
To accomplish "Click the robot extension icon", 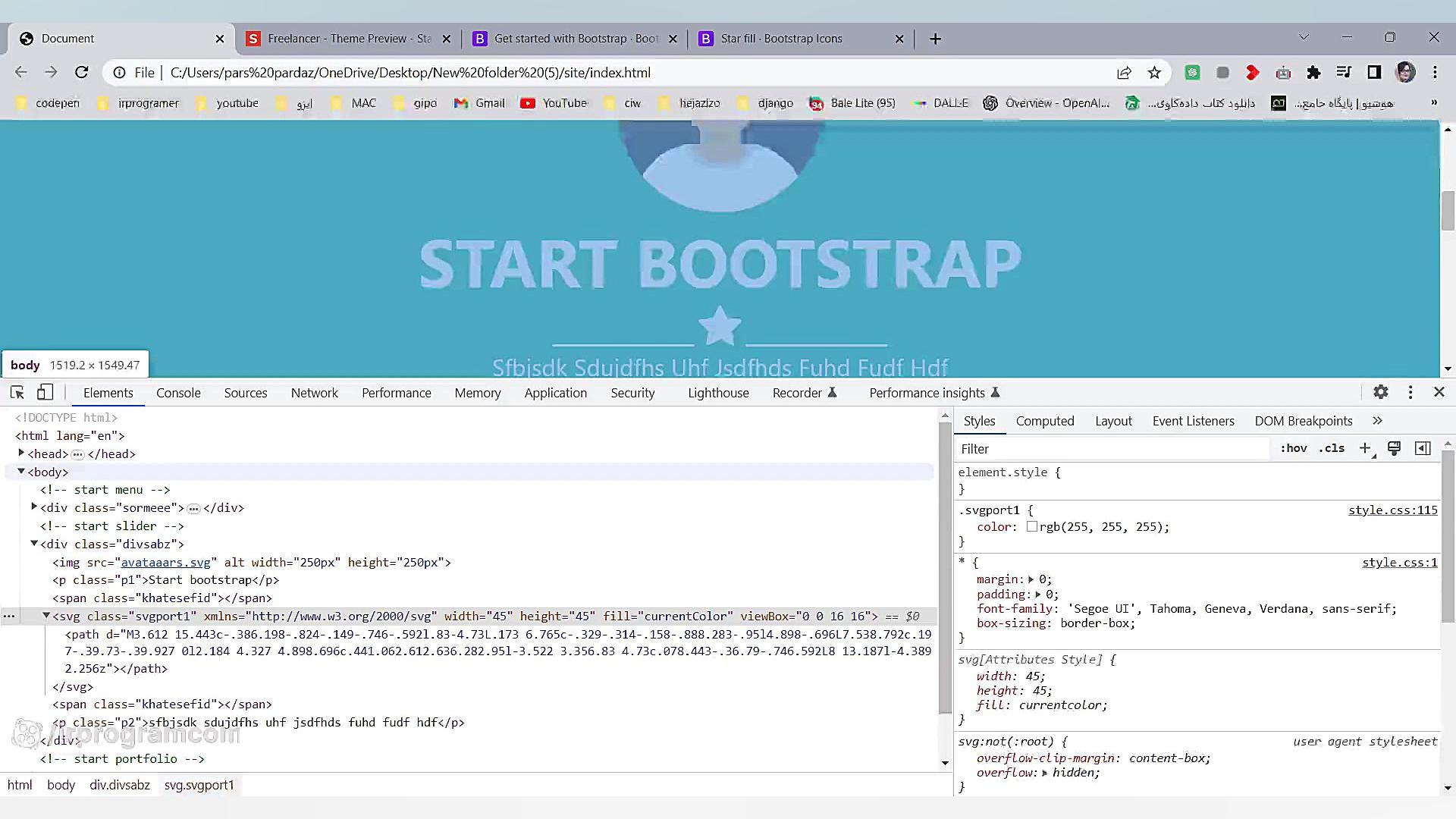I will coord(1283,73).
